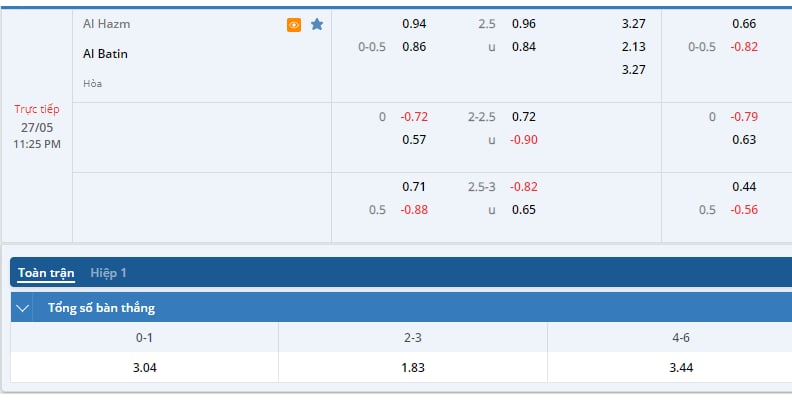Pick Al Batin handicap odds 0.86
Image resolution: width=792 pixels, height=400 pixels.
[414, 46]
